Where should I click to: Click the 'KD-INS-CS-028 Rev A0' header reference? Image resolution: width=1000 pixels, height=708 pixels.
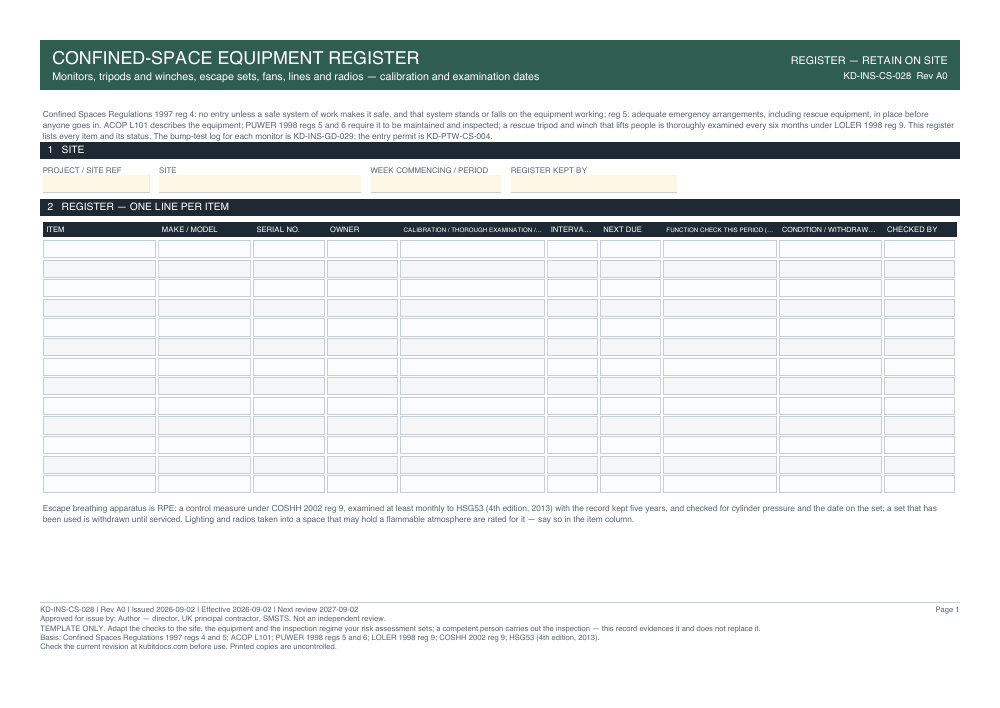(895, 76)
